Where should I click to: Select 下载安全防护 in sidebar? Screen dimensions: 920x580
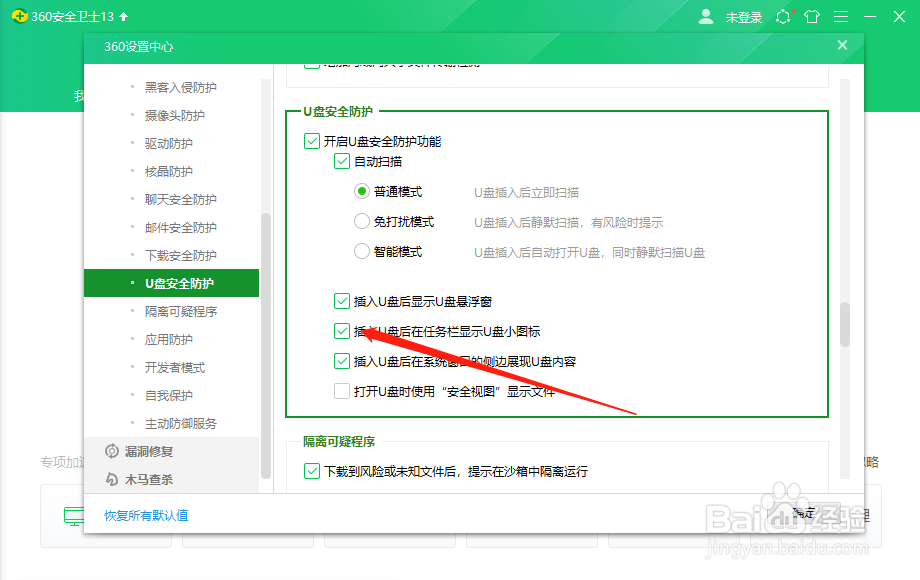(x=181, y=256)
